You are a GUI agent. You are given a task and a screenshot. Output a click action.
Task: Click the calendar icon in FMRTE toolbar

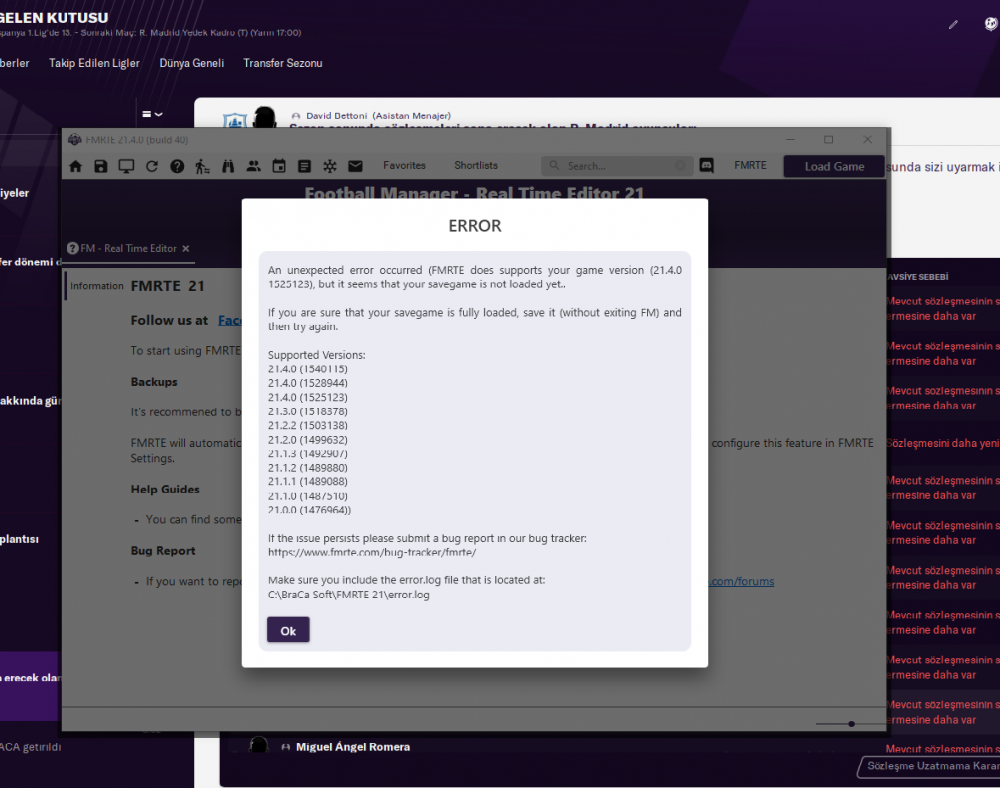tap(279, 166)
